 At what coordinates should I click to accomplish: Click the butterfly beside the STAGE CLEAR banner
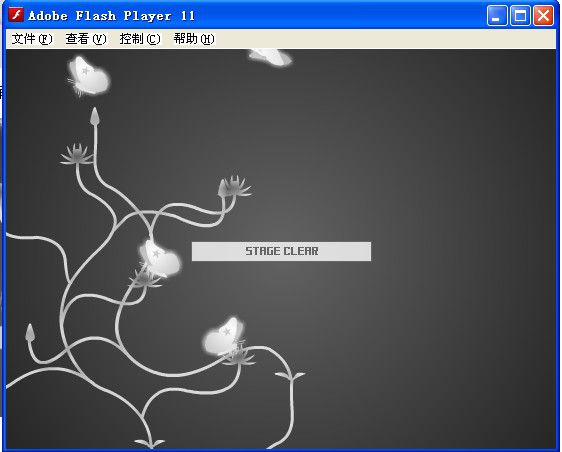coord(160,258)
